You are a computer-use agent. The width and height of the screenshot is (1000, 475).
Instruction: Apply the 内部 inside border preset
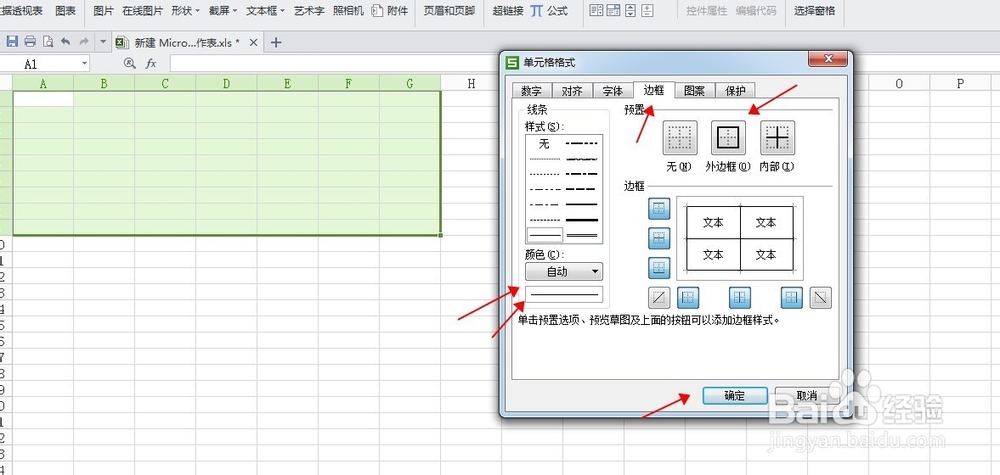(777, 138)
